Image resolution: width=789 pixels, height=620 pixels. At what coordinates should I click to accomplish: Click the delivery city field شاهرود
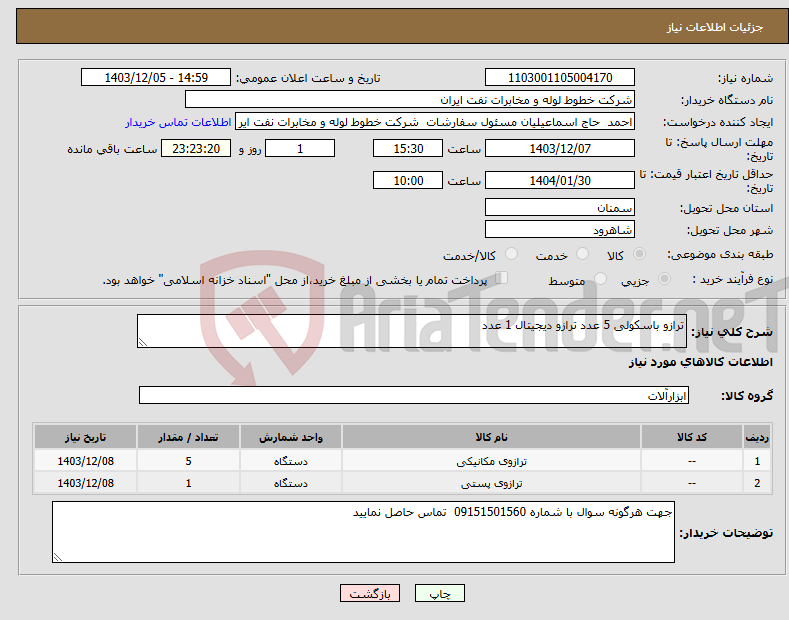[560, 229]
